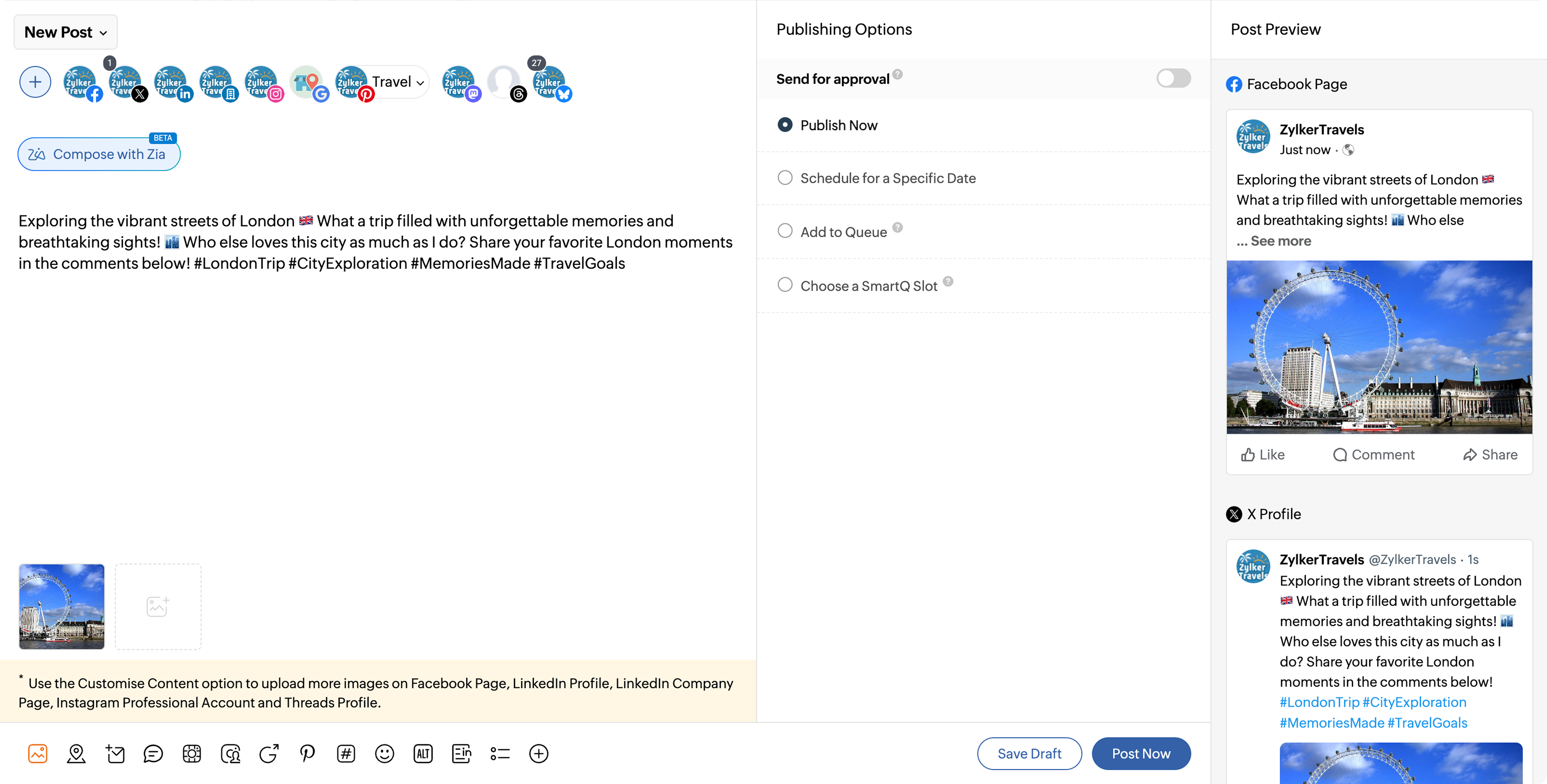The height and width of the screenshot is (784, 1547).
Task: Expand the Travel board dropdown
Action: click(398, 82)
